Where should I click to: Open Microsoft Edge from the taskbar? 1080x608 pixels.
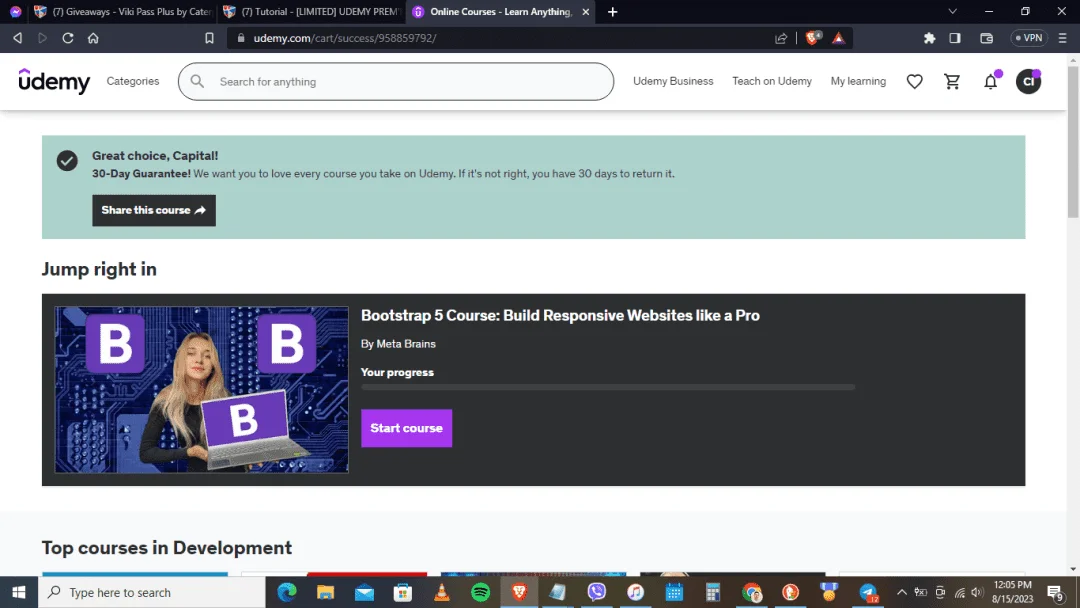tap(287, 592)
